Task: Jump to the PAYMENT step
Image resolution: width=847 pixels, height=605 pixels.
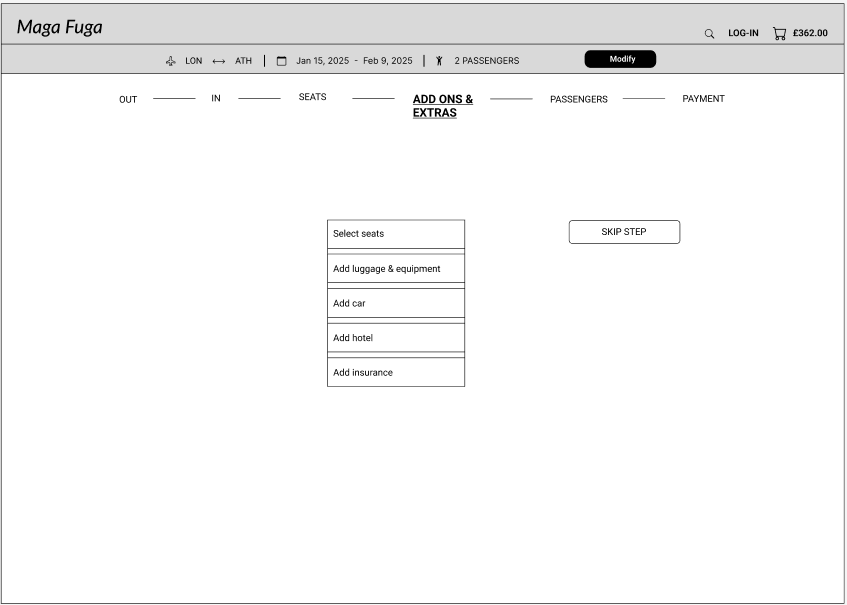Action: point(703,98)
